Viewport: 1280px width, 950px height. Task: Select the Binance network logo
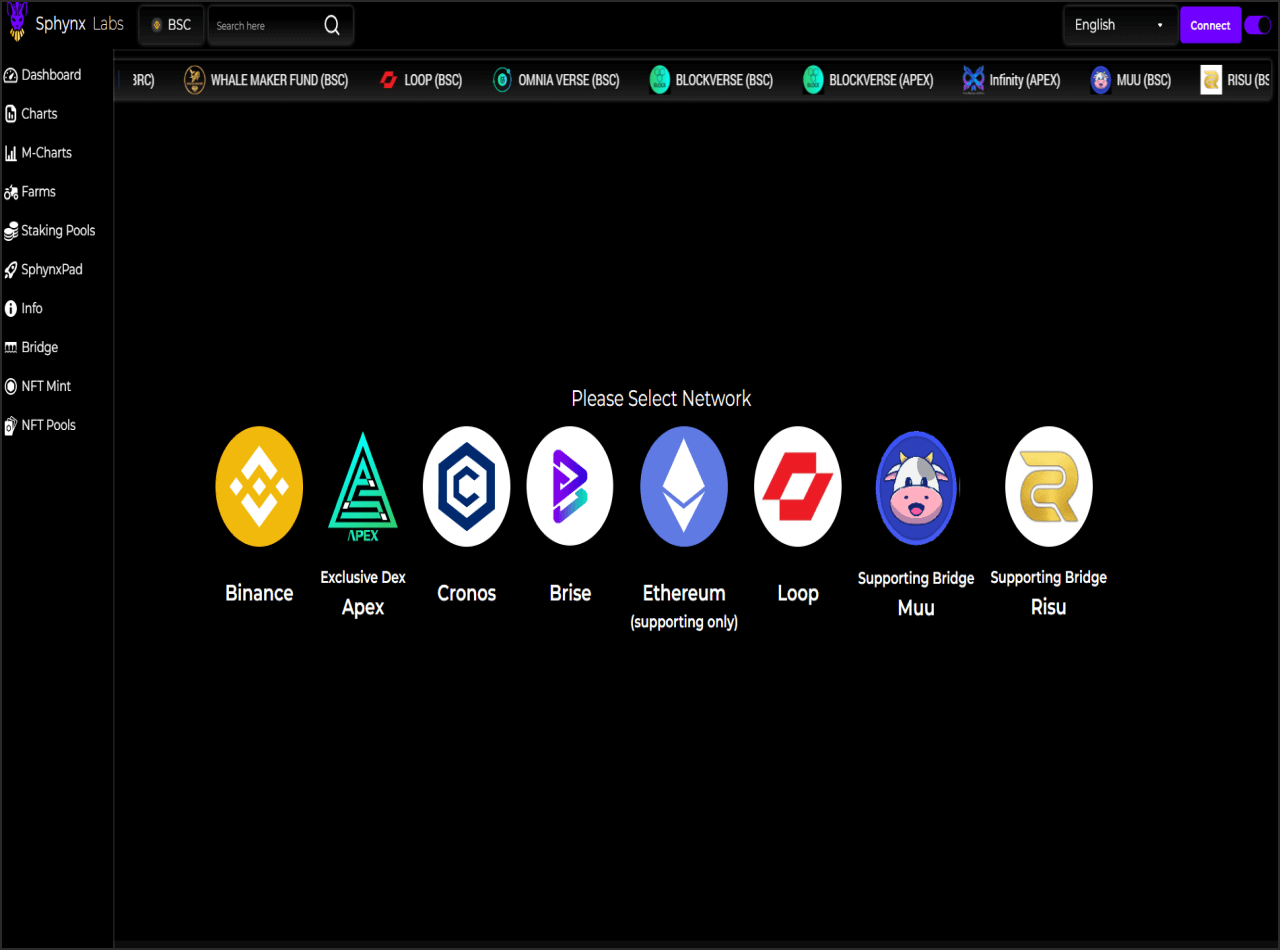coord(259,486)
